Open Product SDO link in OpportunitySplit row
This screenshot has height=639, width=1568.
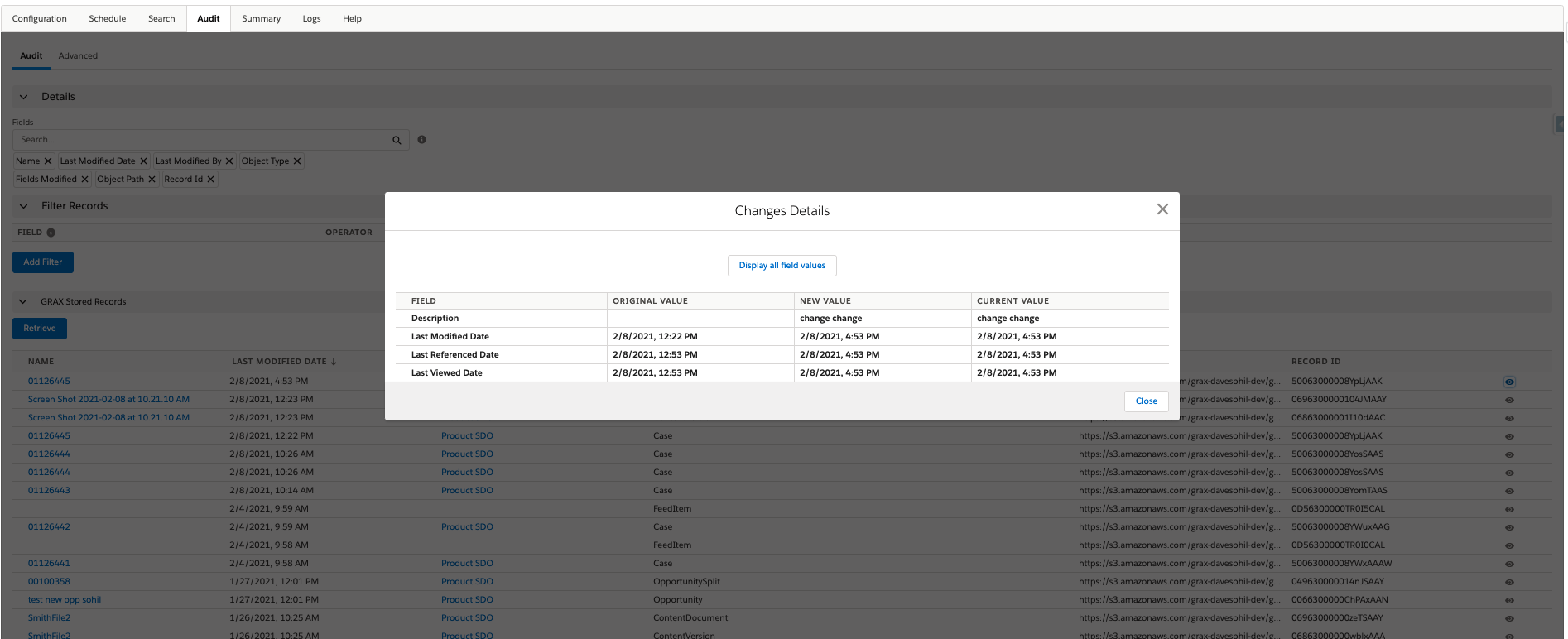pyautogui.click(x=467, y=582)
